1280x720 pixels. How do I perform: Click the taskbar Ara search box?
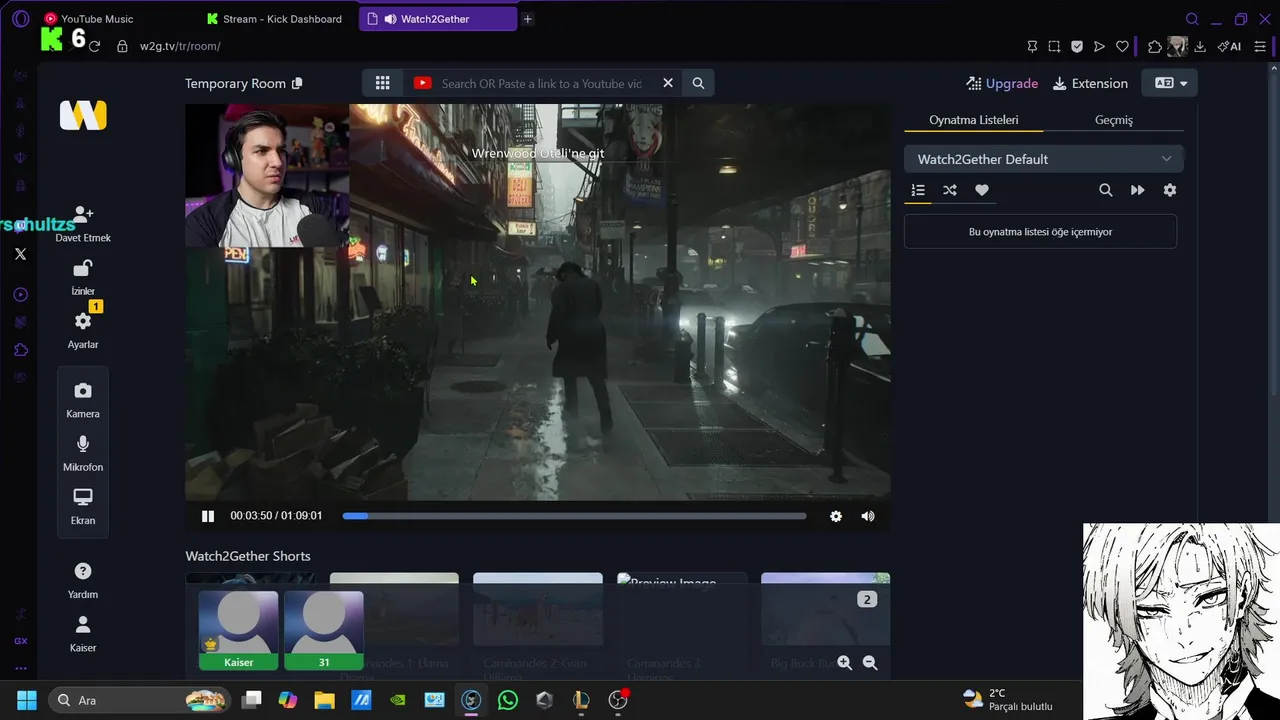(x=138, y=700)
